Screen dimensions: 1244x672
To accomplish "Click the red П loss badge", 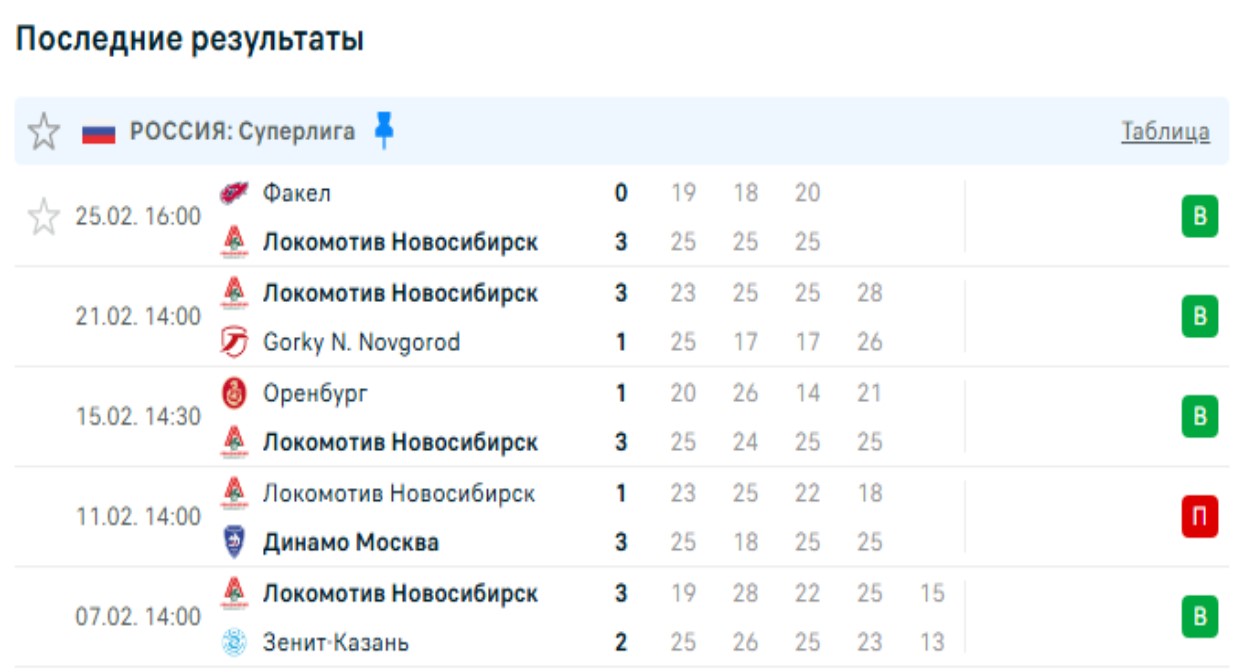I will pos(1200,517).
